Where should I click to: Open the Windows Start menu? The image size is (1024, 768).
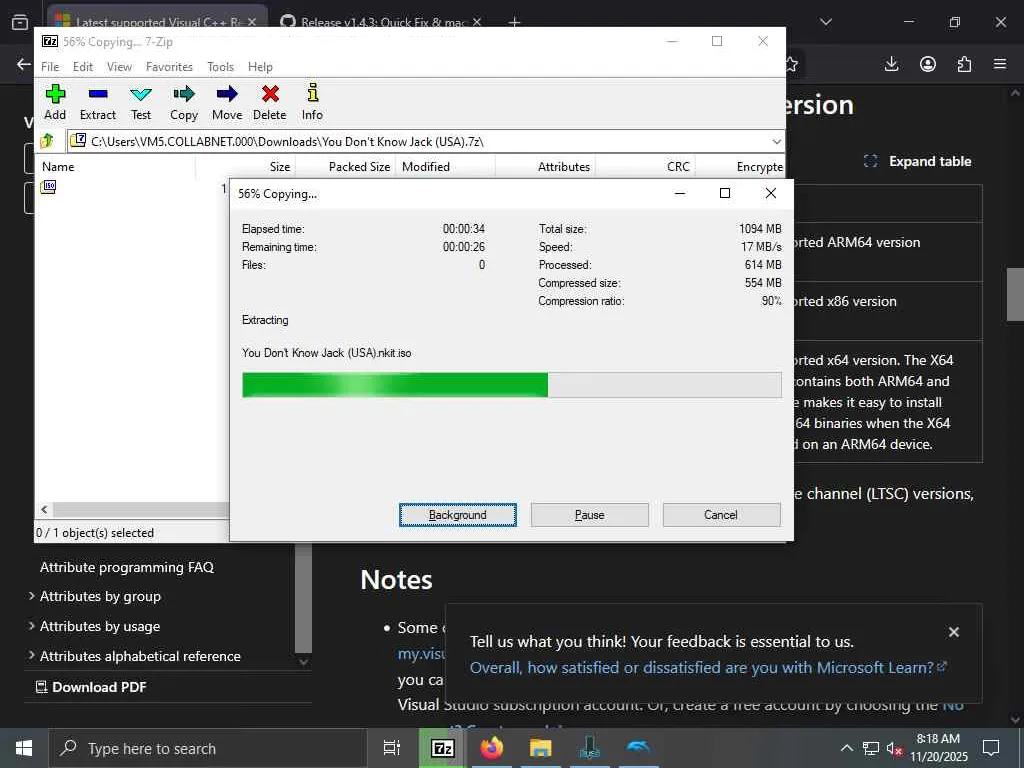(x=24, y=748)
